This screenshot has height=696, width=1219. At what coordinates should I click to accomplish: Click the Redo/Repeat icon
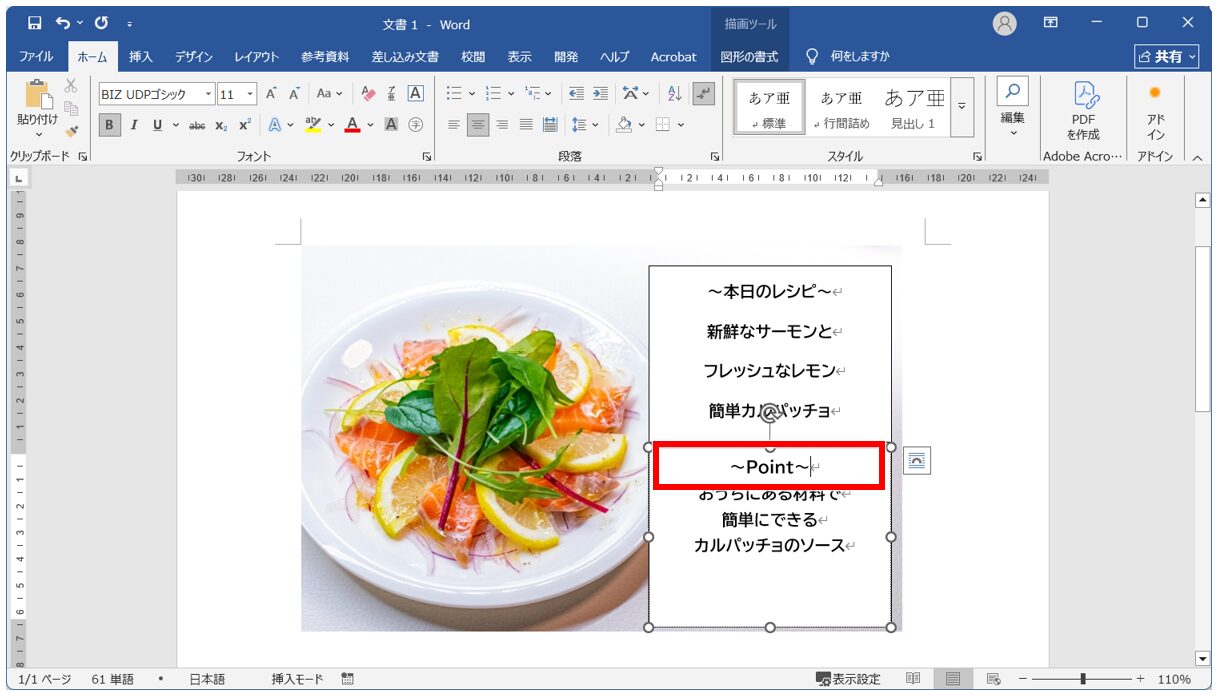101,23
